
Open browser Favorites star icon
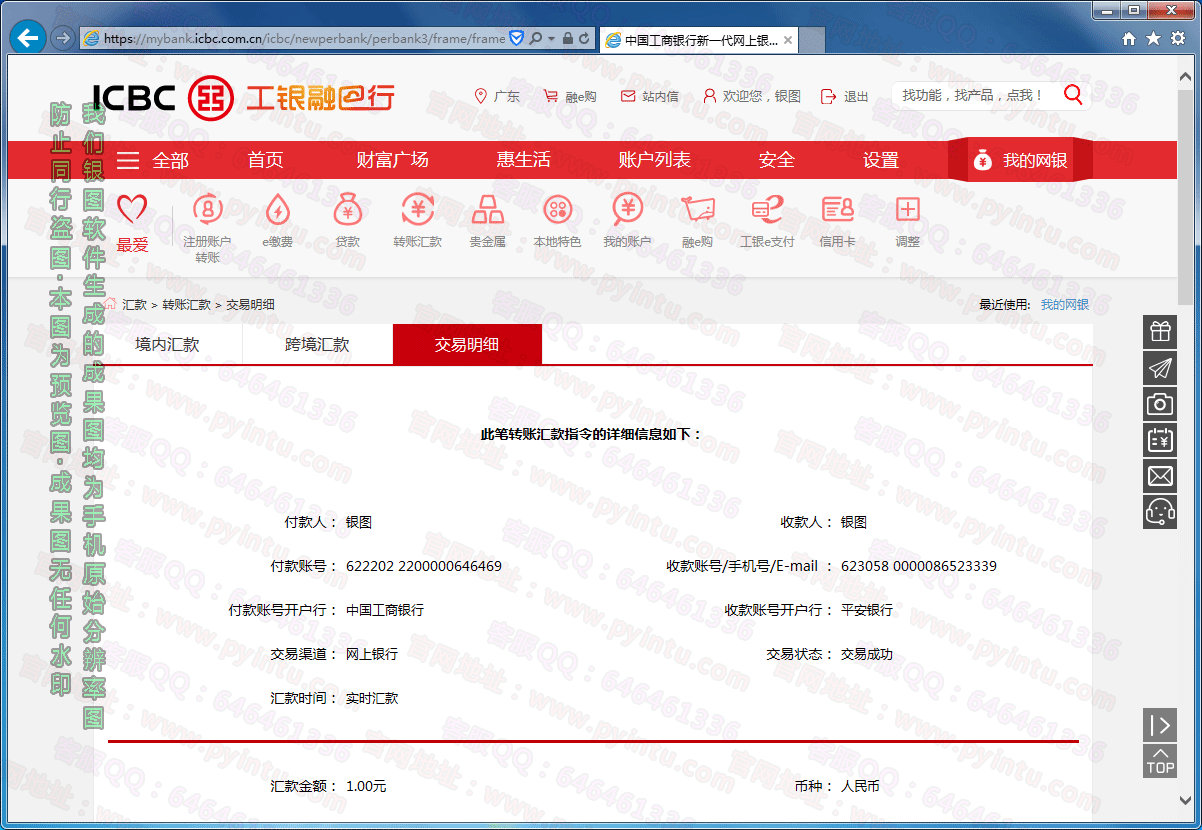[x=1154, y=39]
